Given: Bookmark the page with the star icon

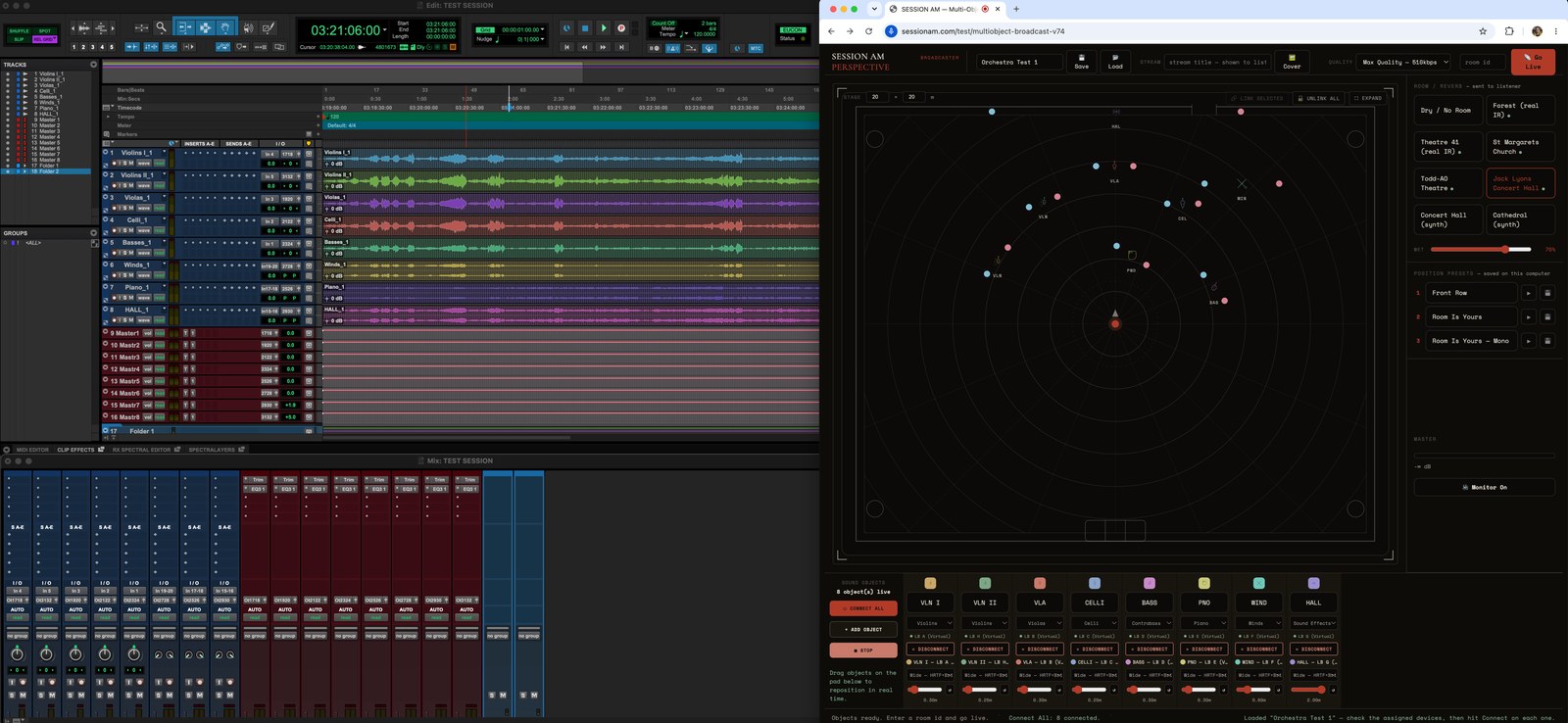Looking at the screenshot, I should click(1483, 31).
